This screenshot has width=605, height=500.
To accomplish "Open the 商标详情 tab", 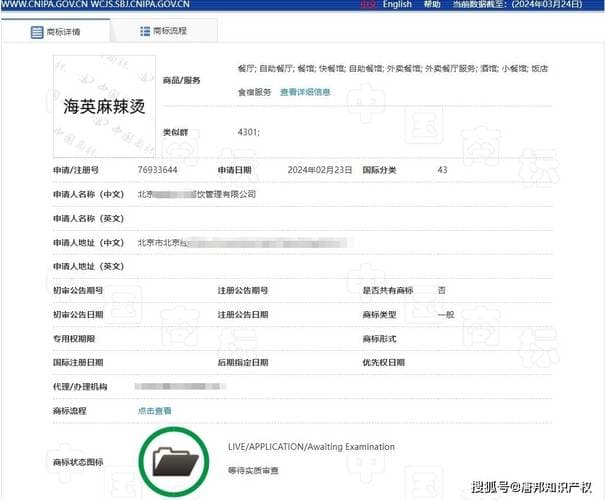I will coord(56,31).
